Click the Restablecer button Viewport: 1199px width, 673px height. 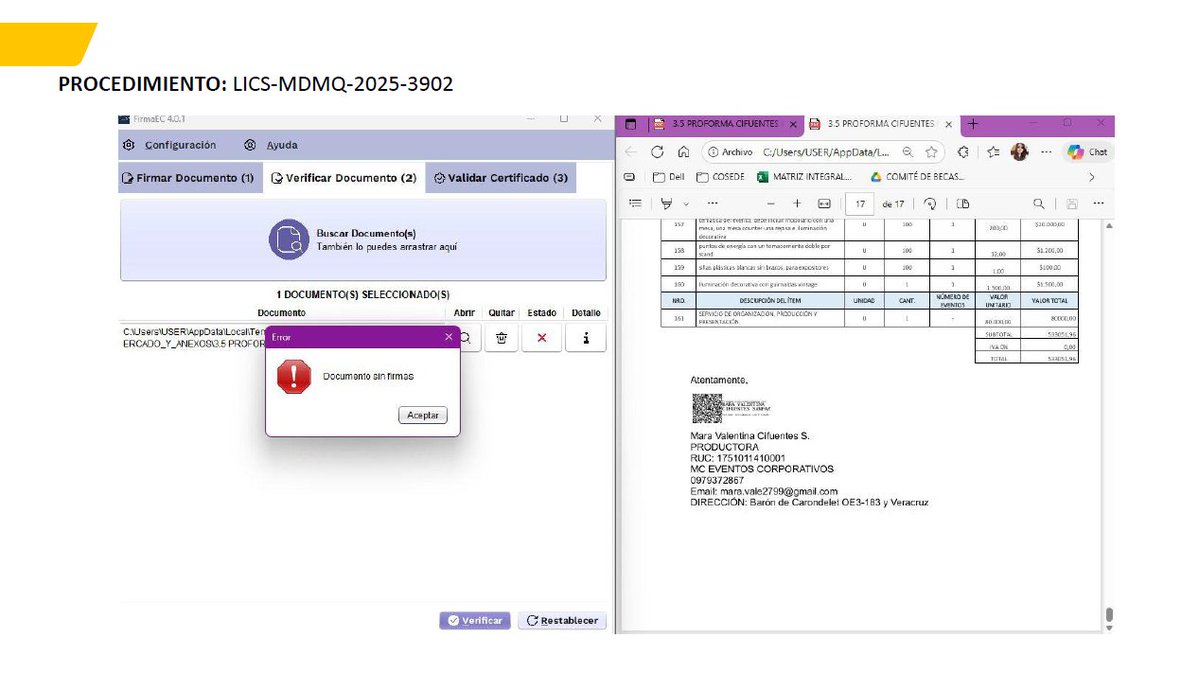562,620
